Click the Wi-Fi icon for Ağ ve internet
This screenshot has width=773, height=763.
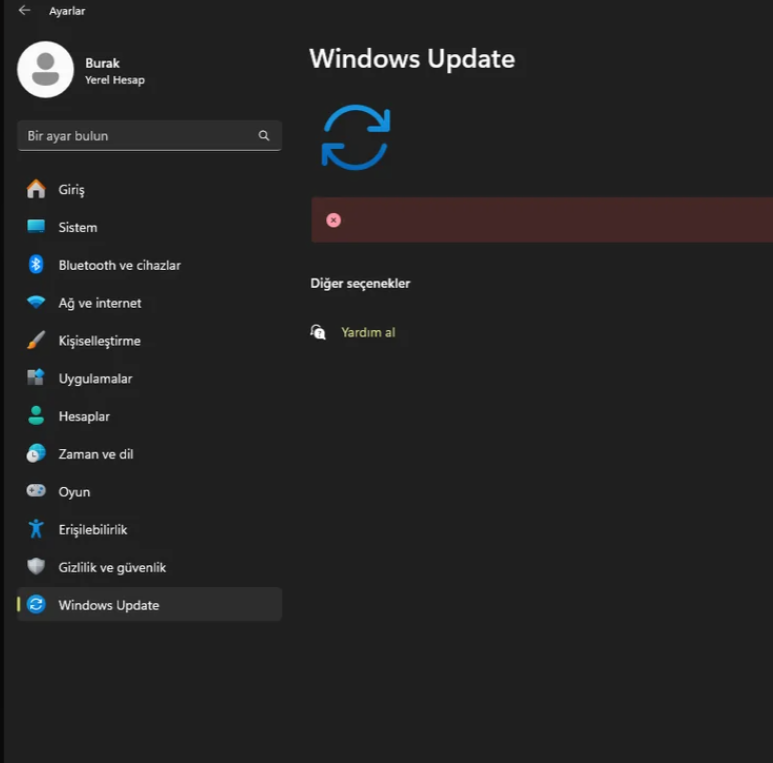tap(36, 302)
